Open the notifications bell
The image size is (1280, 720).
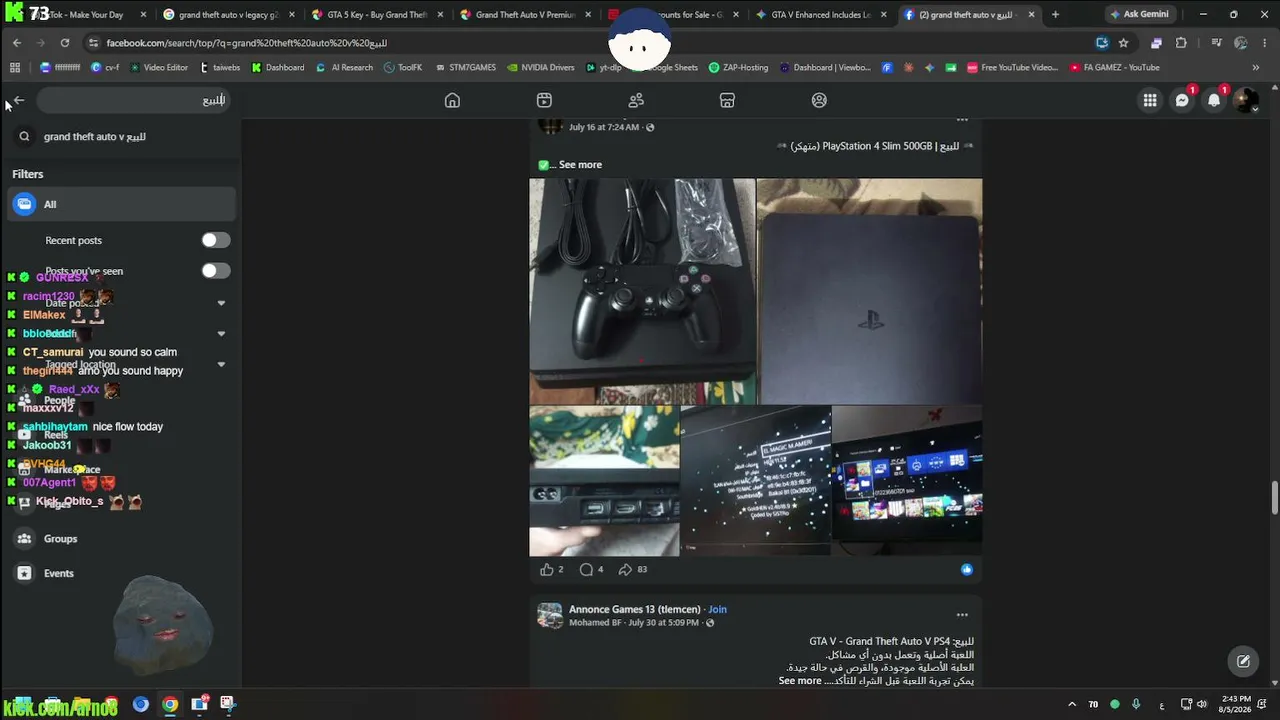pyautogui.click(x=1214, y=100)
